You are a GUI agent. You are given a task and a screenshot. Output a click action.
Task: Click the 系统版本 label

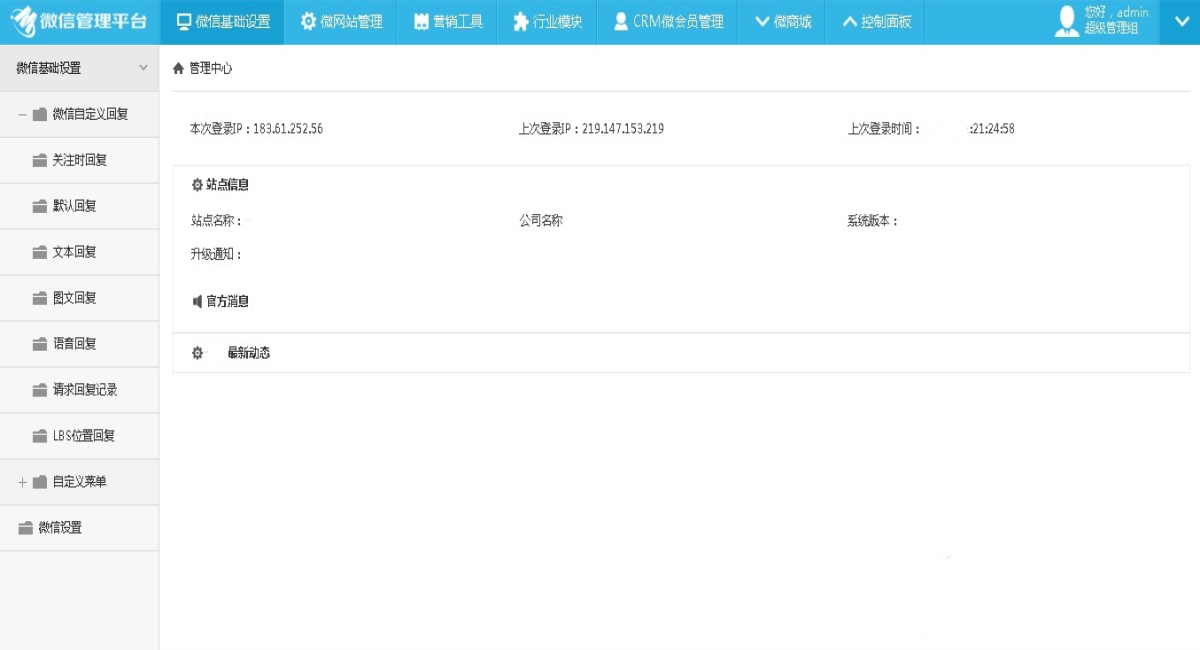[x=873, y=221]
